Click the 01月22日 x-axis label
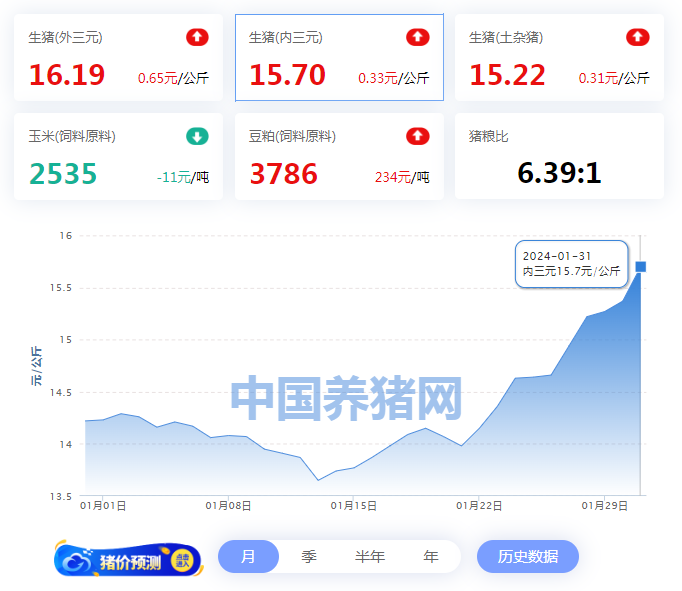This screenshot has height=591, width=682. (x=479, y=506)
